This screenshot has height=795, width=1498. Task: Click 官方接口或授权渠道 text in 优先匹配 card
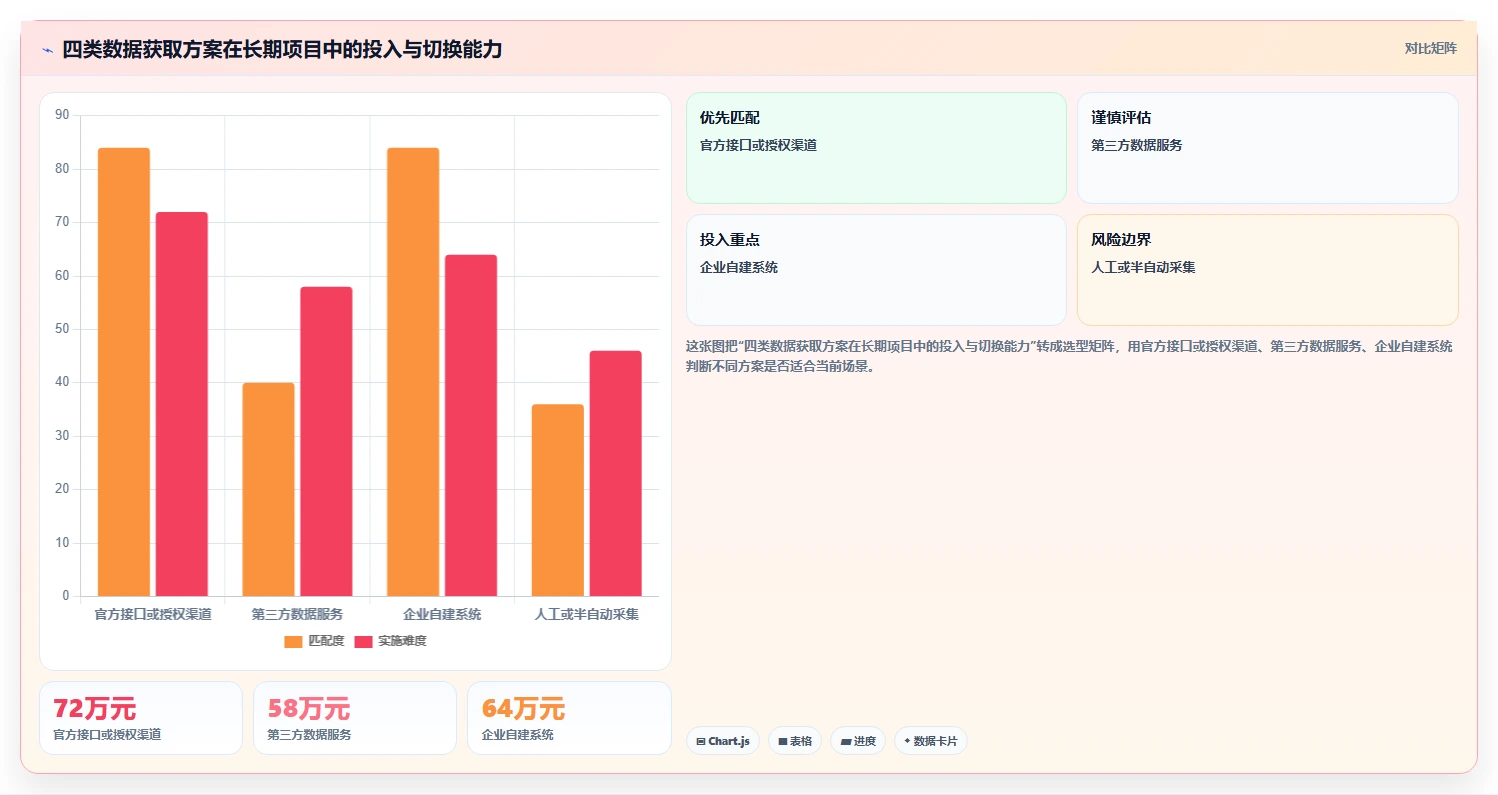(758, 145)
